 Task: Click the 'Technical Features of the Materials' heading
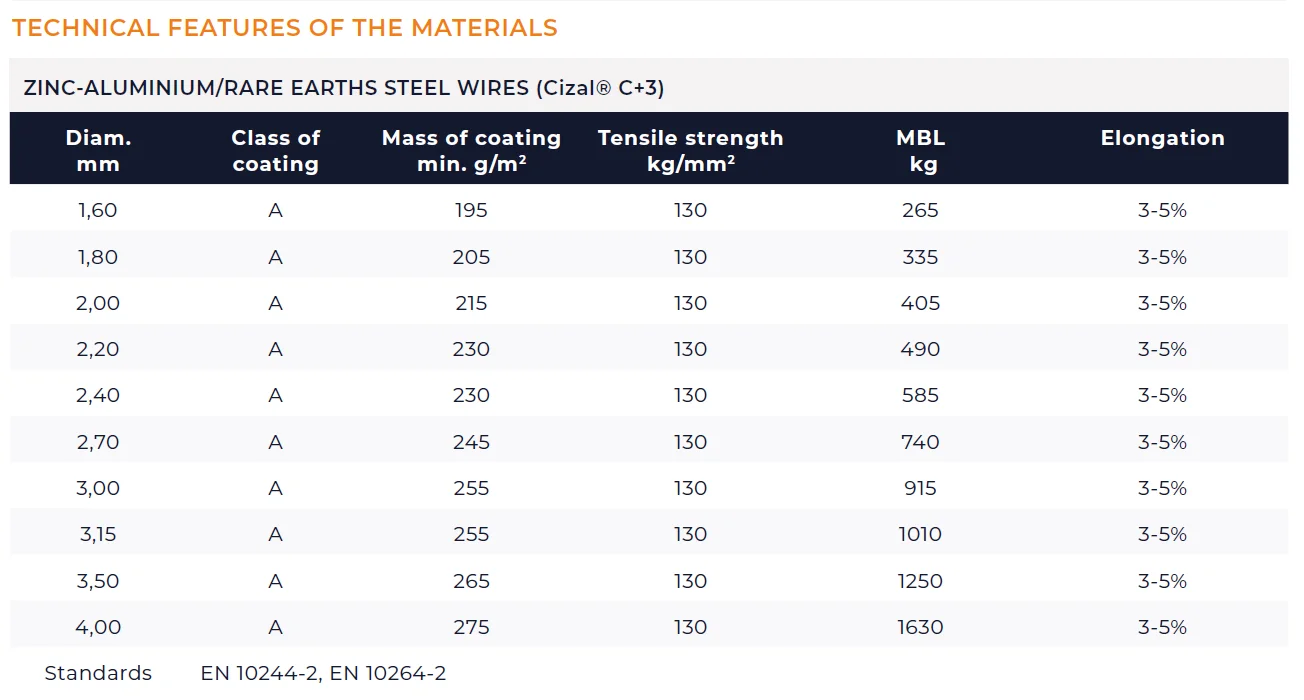[x=285, y=28]
